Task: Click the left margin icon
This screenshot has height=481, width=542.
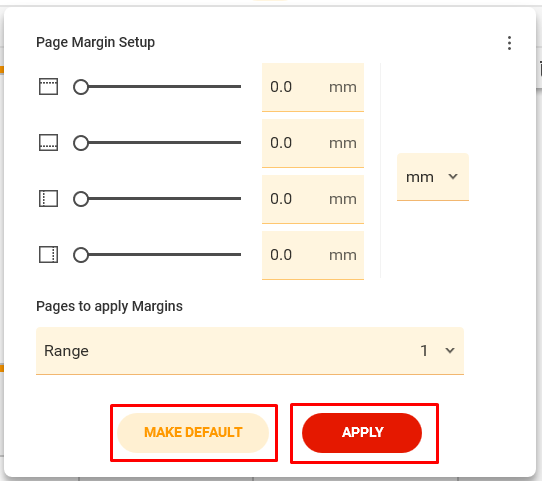Action: click(48, 199)
